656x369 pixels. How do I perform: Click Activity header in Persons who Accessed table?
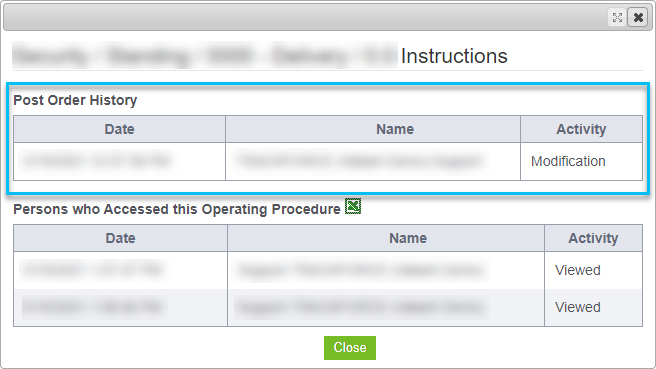coord(593,238)
